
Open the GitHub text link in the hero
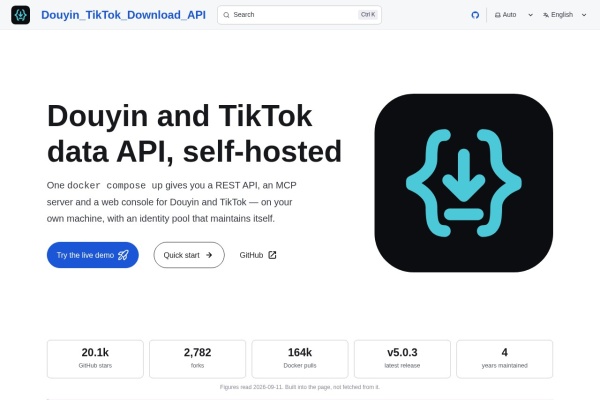click(258, 255)
